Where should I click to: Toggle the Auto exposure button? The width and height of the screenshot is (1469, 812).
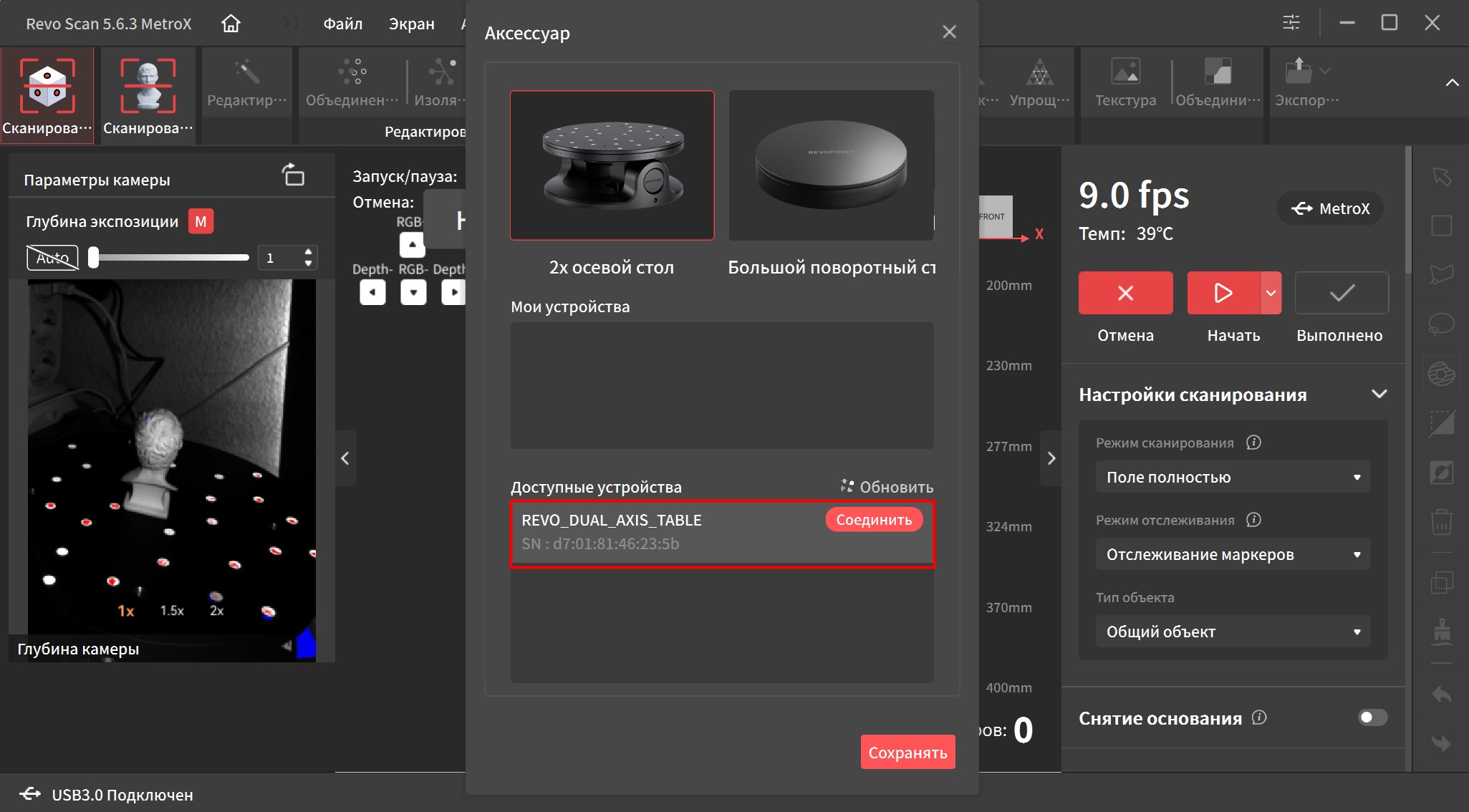(x=52, y=258)
